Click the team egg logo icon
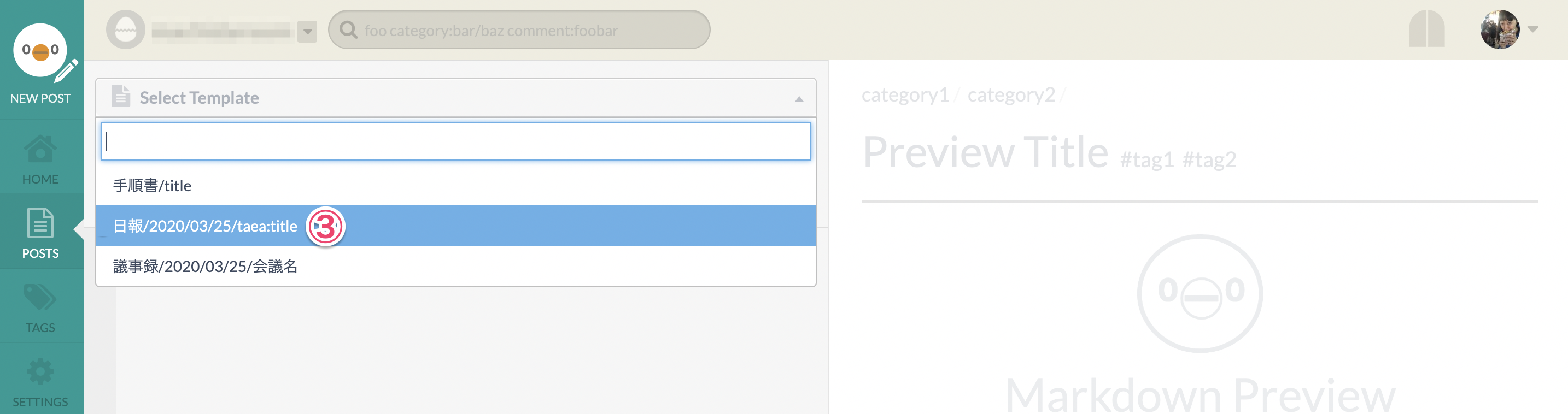This screenshot has width=1568, height=414. 125,30
